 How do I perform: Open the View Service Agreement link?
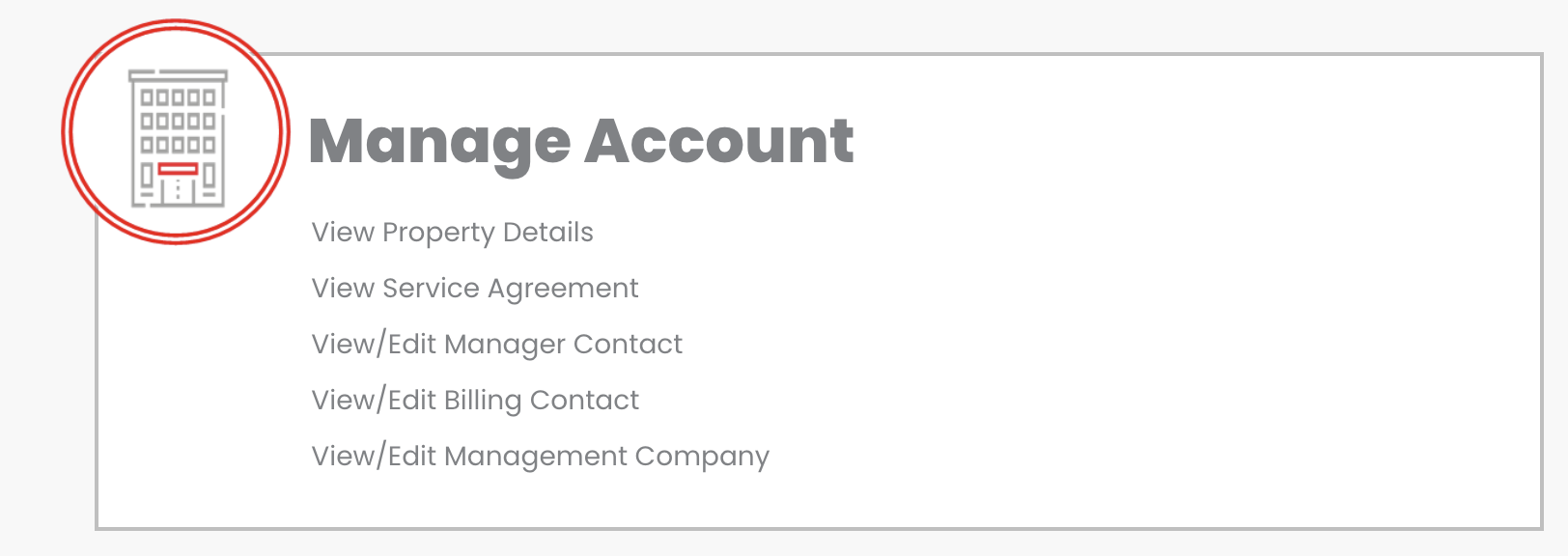pos(474,289)
